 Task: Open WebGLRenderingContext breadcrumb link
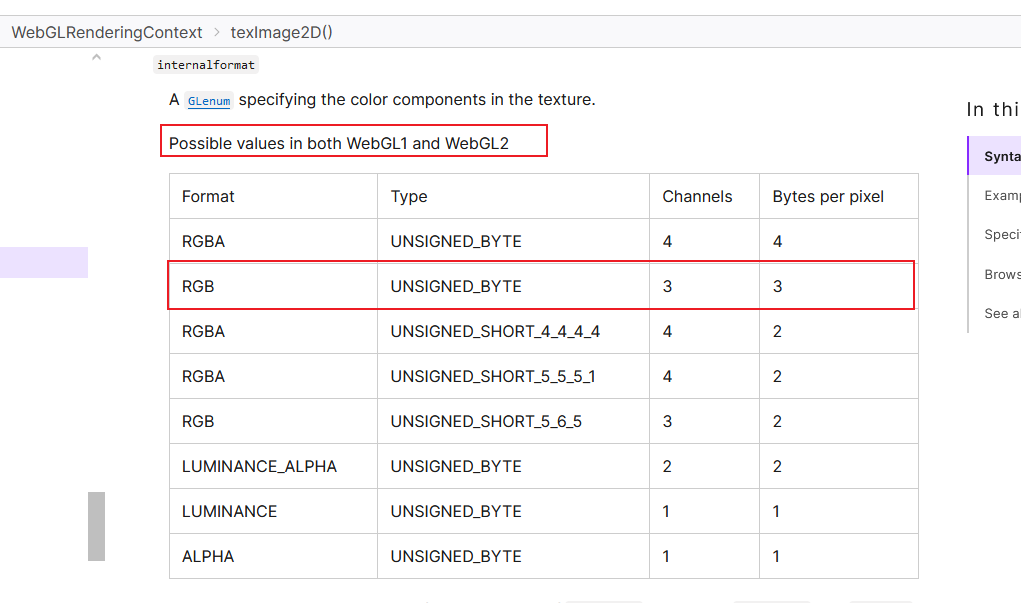pyautogui.click(x=107, y=32)
